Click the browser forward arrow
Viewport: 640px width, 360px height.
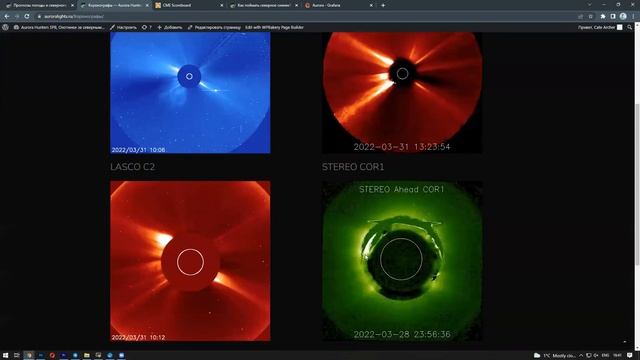17,16
